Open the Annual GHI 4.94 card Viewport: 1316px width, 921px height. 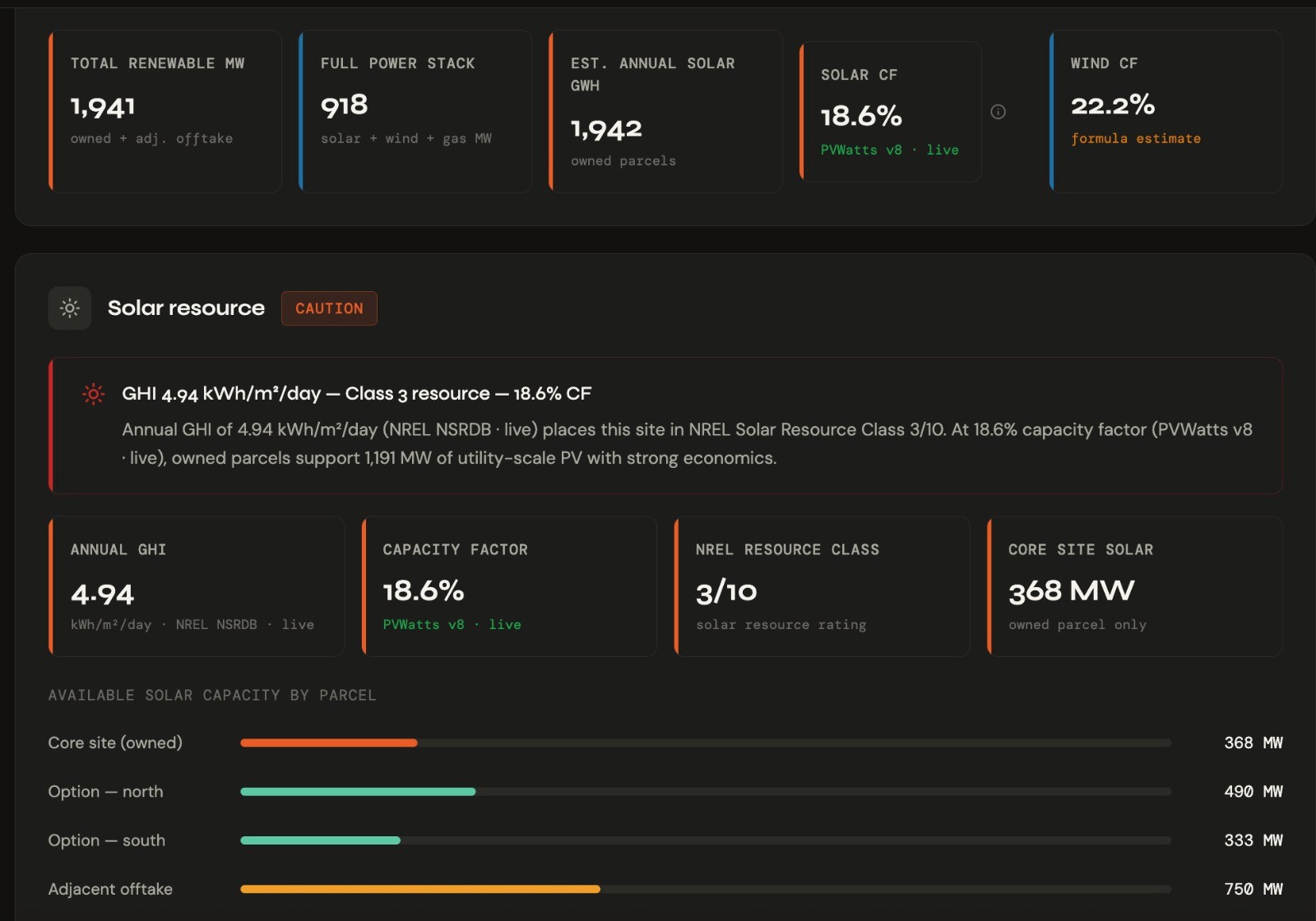[x=197, y=586]
